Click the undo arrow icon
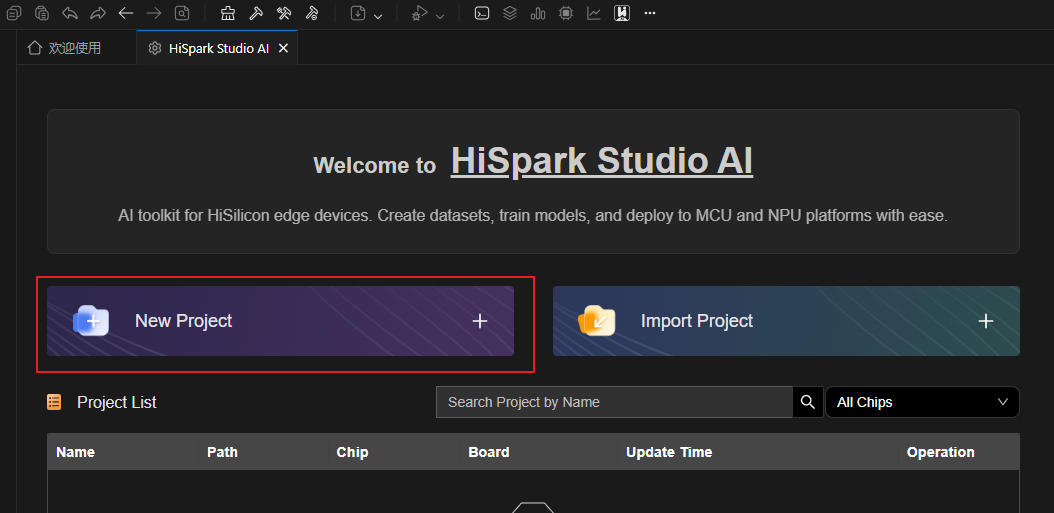The width and height of the screenshot is (1054, 513). 70,13
